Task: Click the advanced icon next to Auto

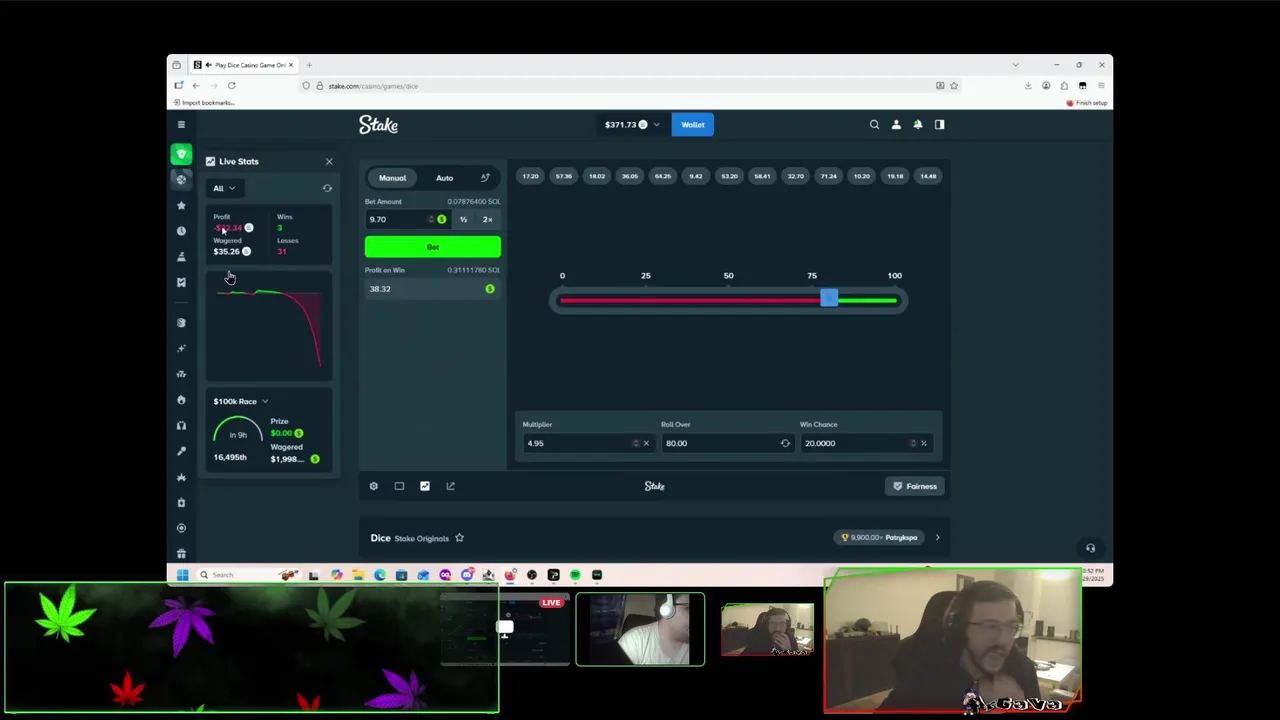Action: click(485, 178)
